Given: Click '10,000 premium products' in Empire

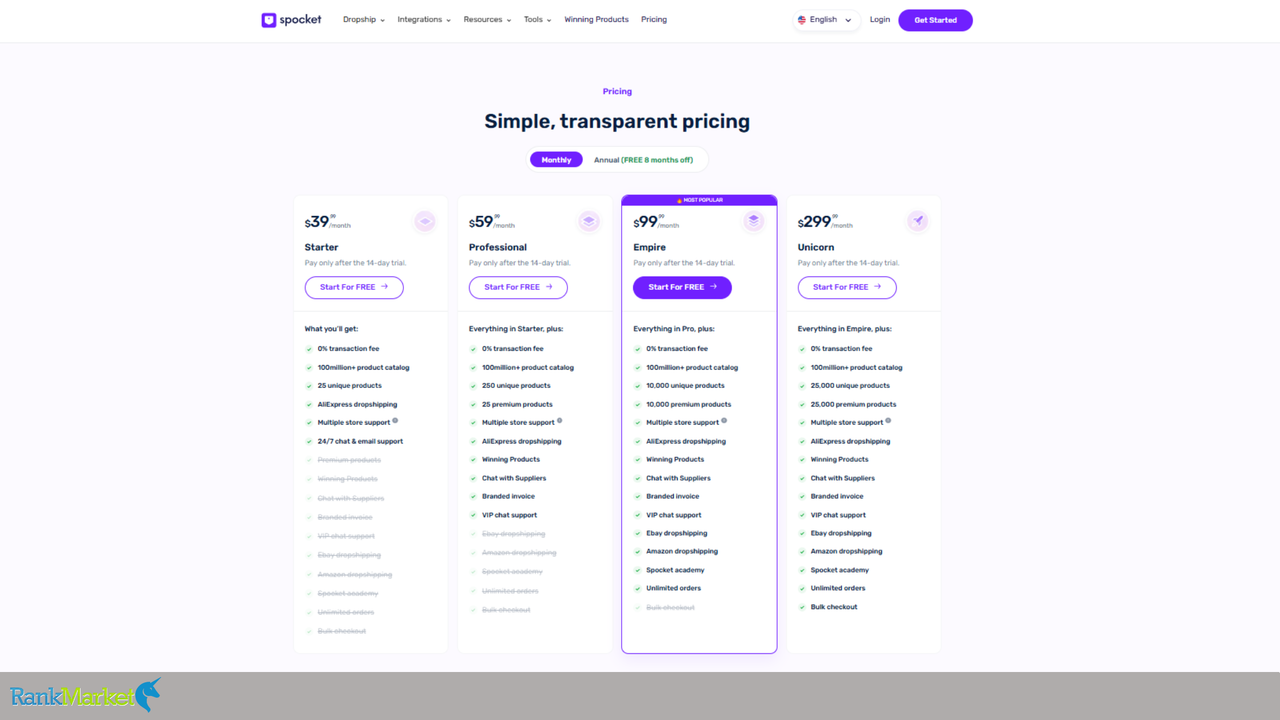Looking at the screenshot, I should [688, 404].
